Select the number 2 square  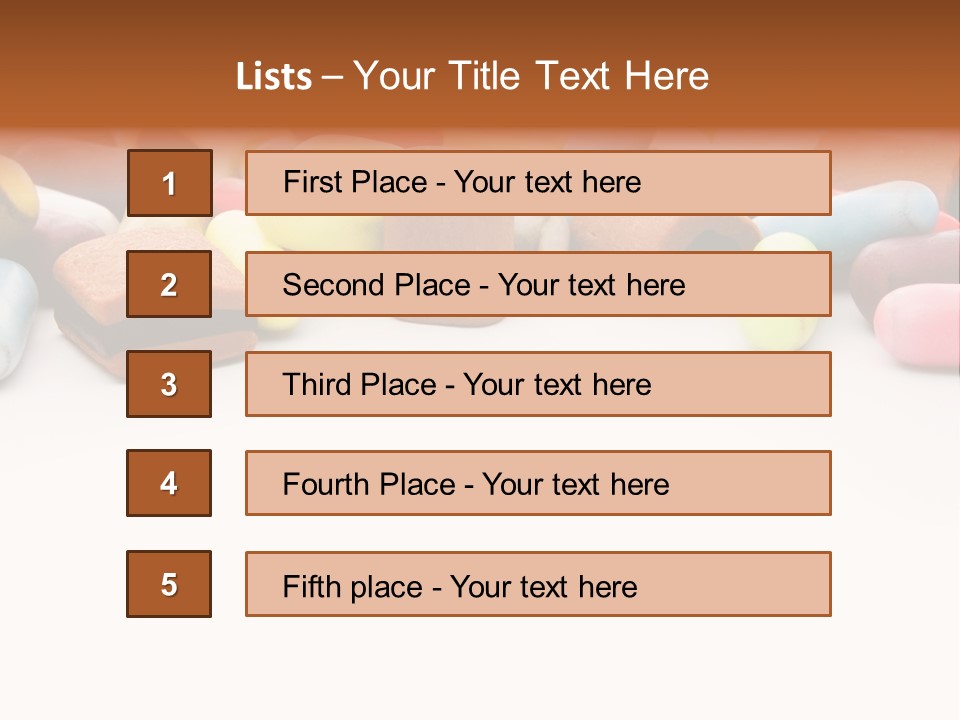click(169, 284)
